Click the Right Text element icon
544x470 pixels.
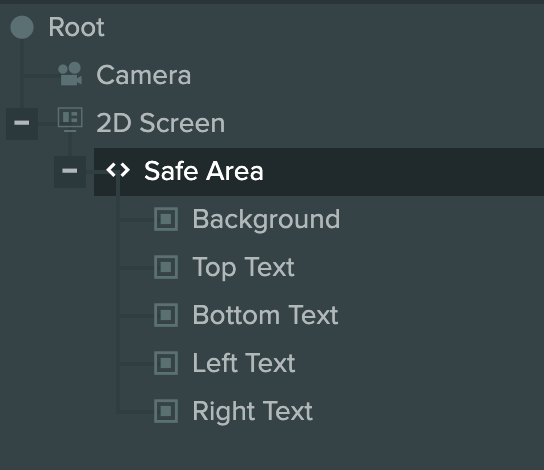[166, 411]
